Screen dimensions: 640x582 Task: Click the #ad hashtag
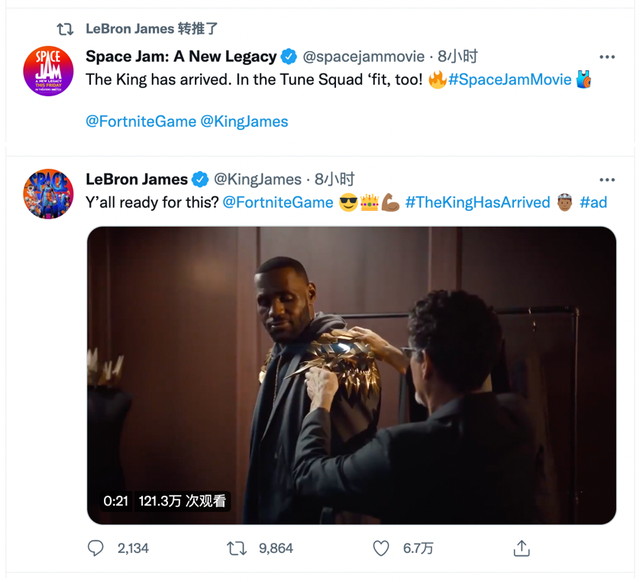[x=593, y=202]
